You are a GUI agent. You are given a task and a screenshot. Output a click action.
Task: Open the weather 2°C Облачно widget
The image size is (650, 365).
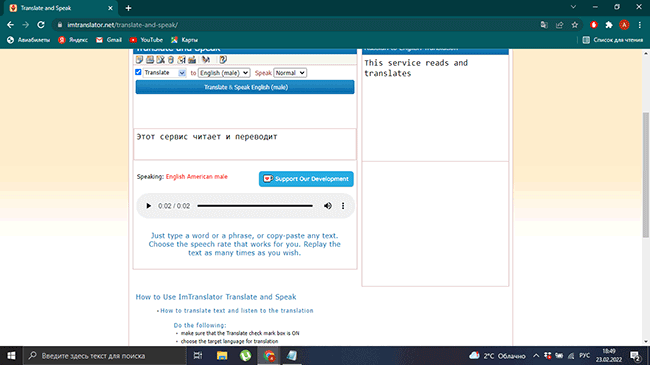497,356
